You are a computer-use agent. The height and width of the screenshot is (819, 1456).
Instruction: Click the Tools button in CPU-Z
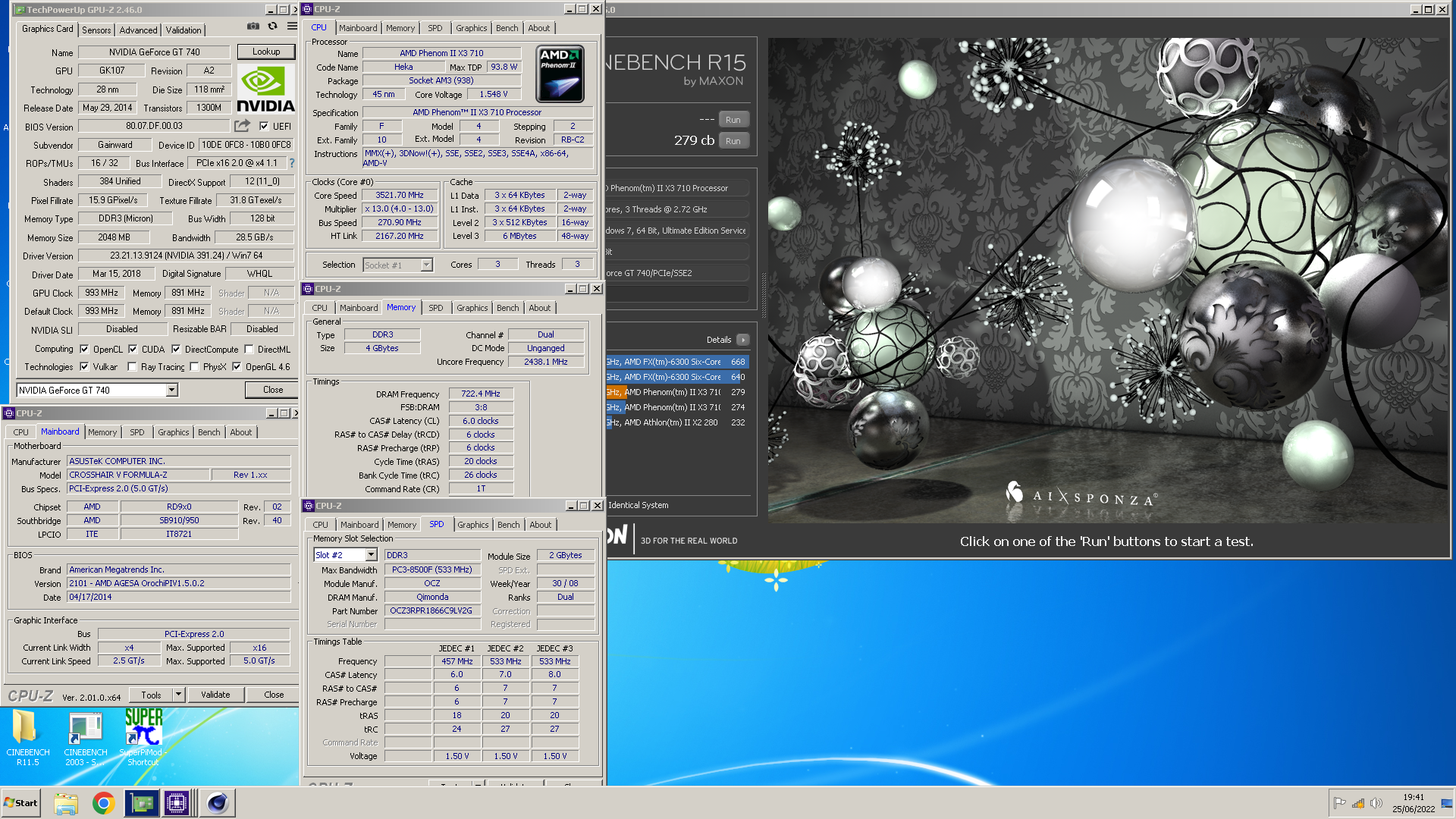click(x=151, y=695)
